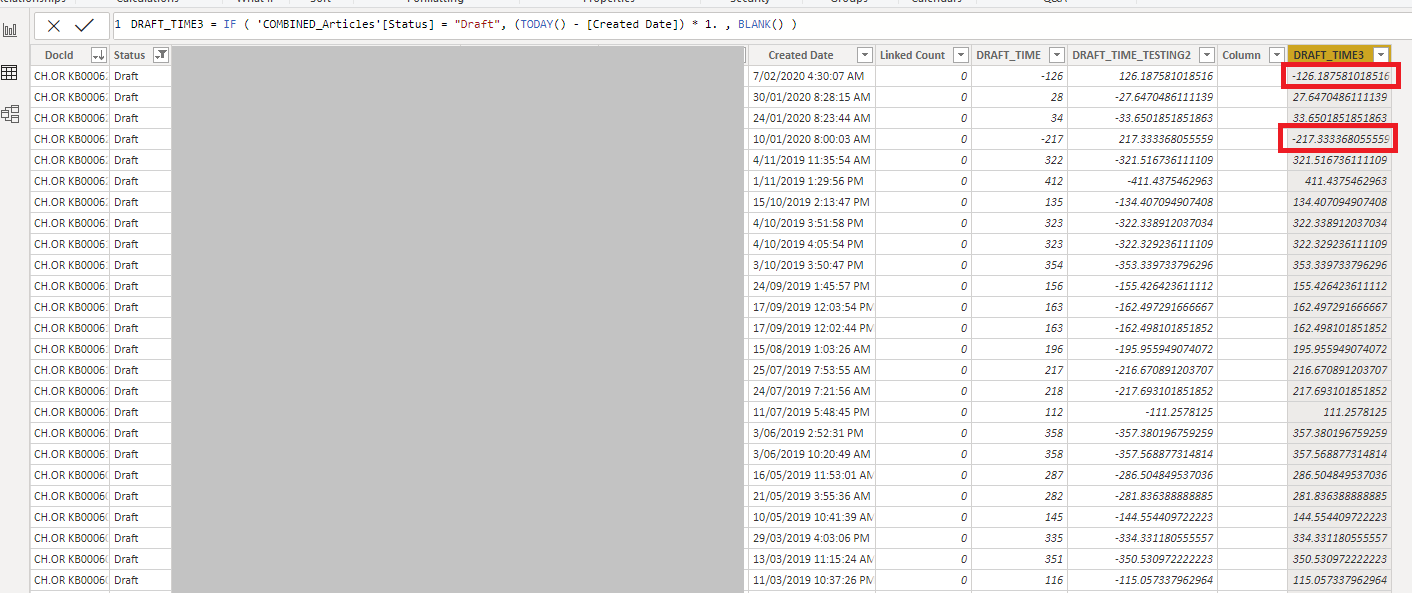
Task: Click the DRAFT_TIME_TESTING2 value 217.333368055559
Action: coord(1142,139)
